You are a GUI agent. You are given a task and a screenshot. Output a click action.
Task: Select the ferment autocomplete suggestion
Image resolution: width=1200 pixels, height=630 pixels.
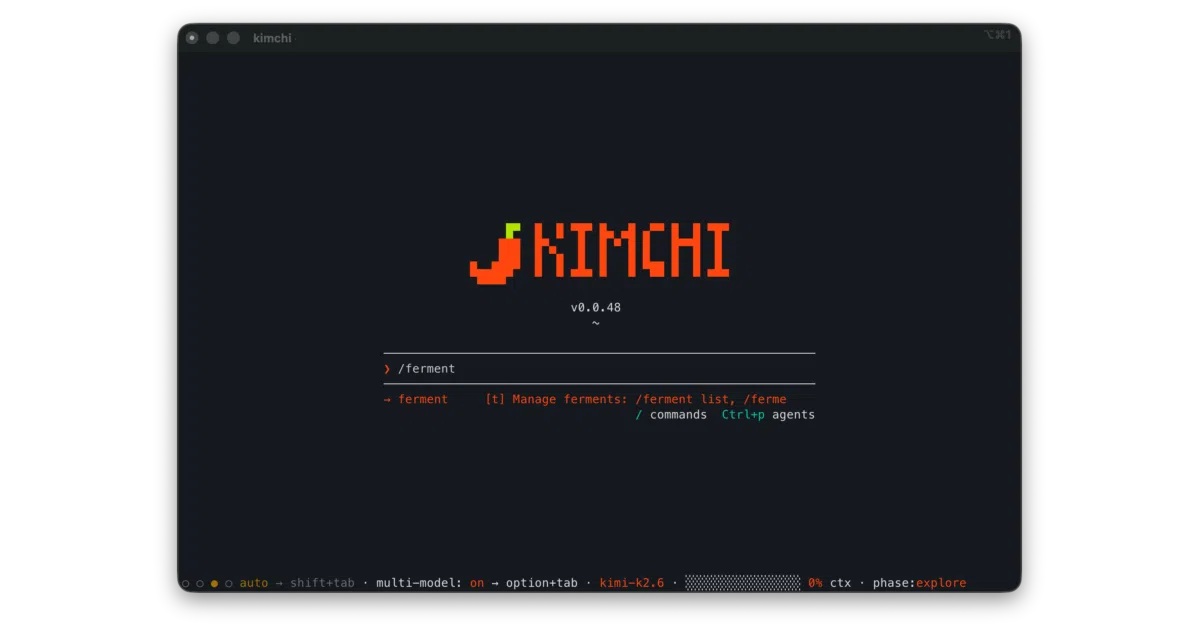click(x=599, y=399)
